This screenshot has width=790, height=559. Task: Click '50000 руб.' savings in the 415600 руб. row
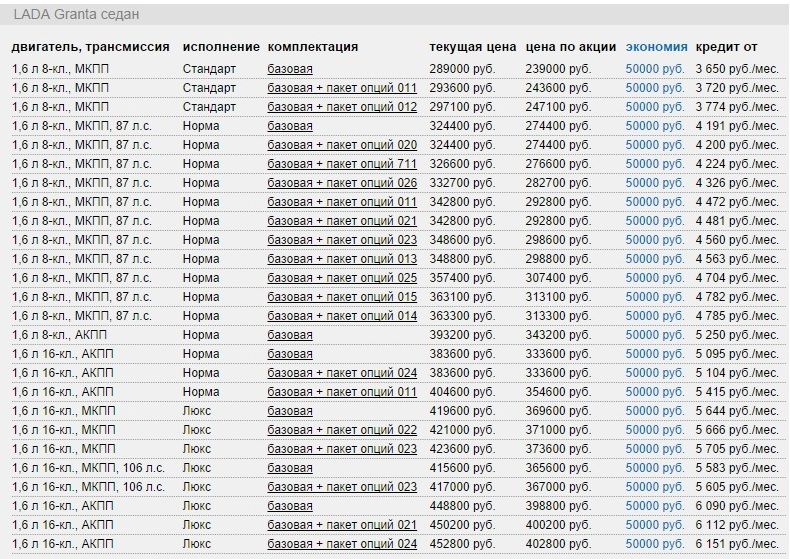[x=655, y=468]
